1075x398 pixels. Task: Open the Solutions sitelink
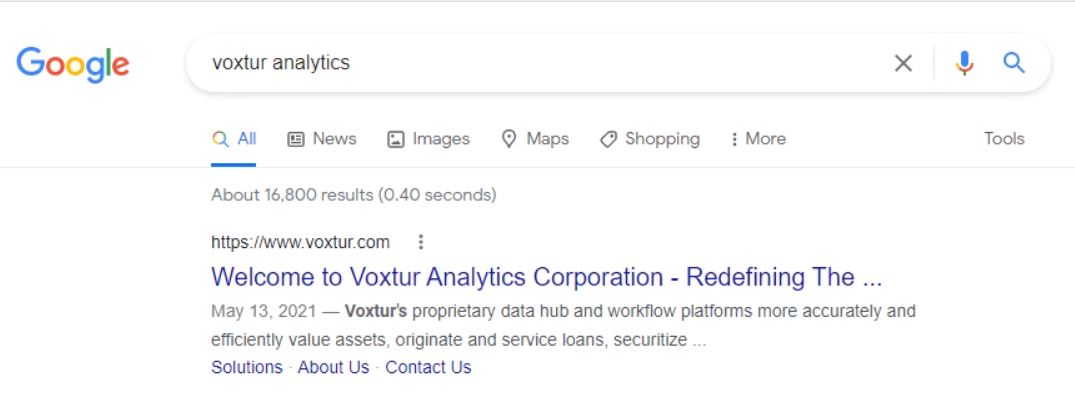click(x=247, y=367)
